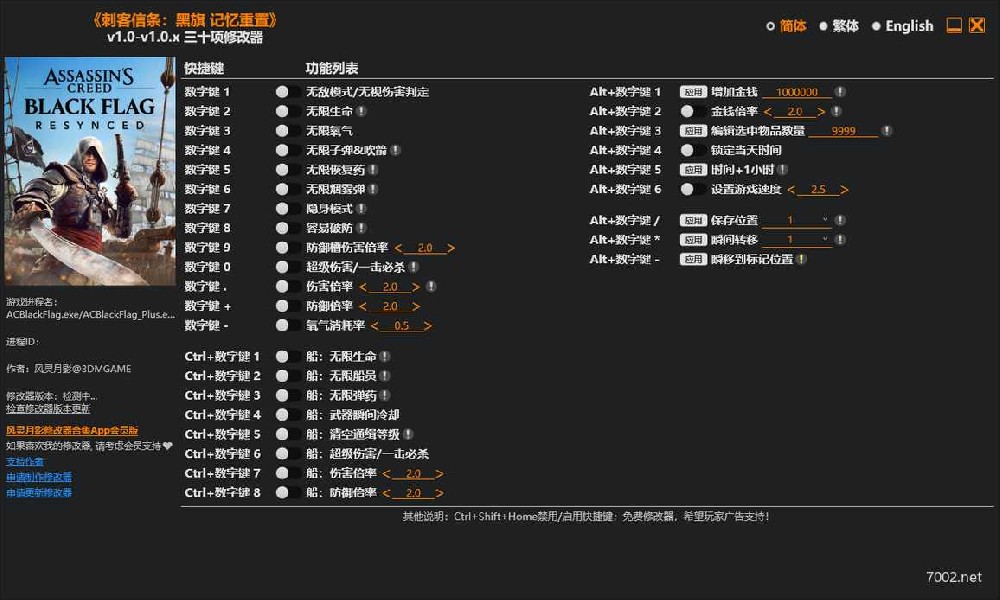The image size is (1000, 600).
Task: Open 检查修改器版本更新 link
Action: click(x=48, y=409)
